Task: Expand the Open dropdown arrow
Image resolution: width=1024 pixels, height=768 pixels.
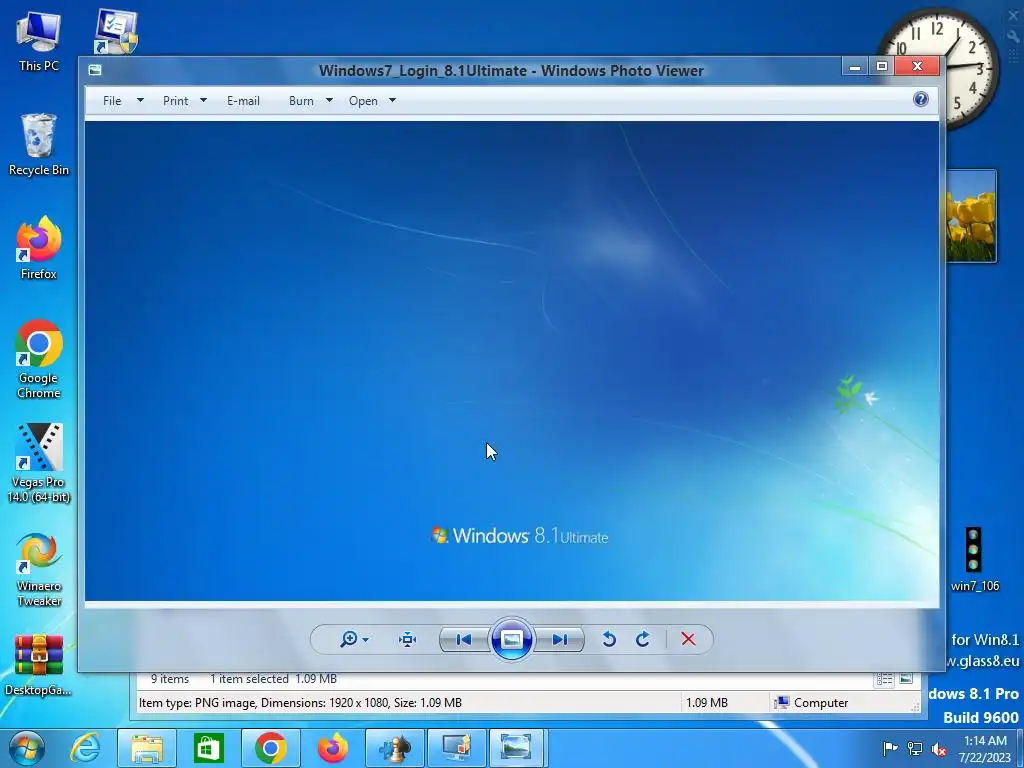Action: click(x=392, y=101)
